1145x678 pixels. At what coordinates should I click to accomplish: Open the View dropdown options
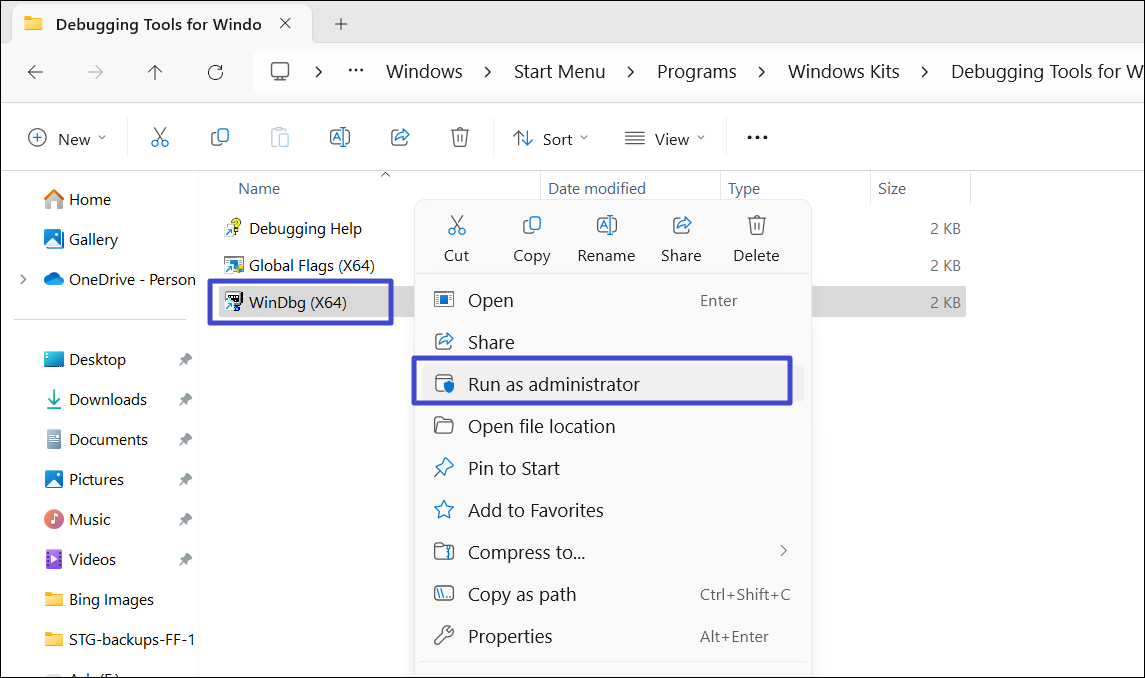coord(665,138)
